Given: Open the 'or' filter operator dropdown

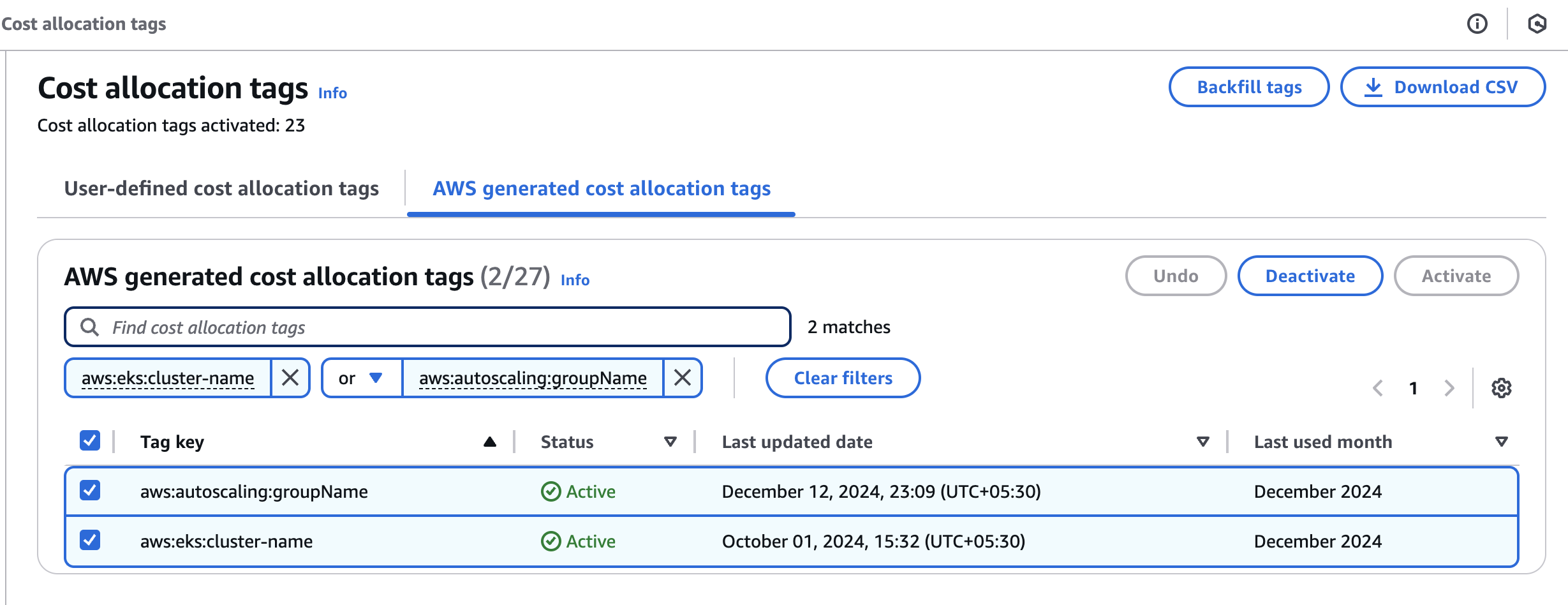Looking at the screenshot, I should point(361,378).
